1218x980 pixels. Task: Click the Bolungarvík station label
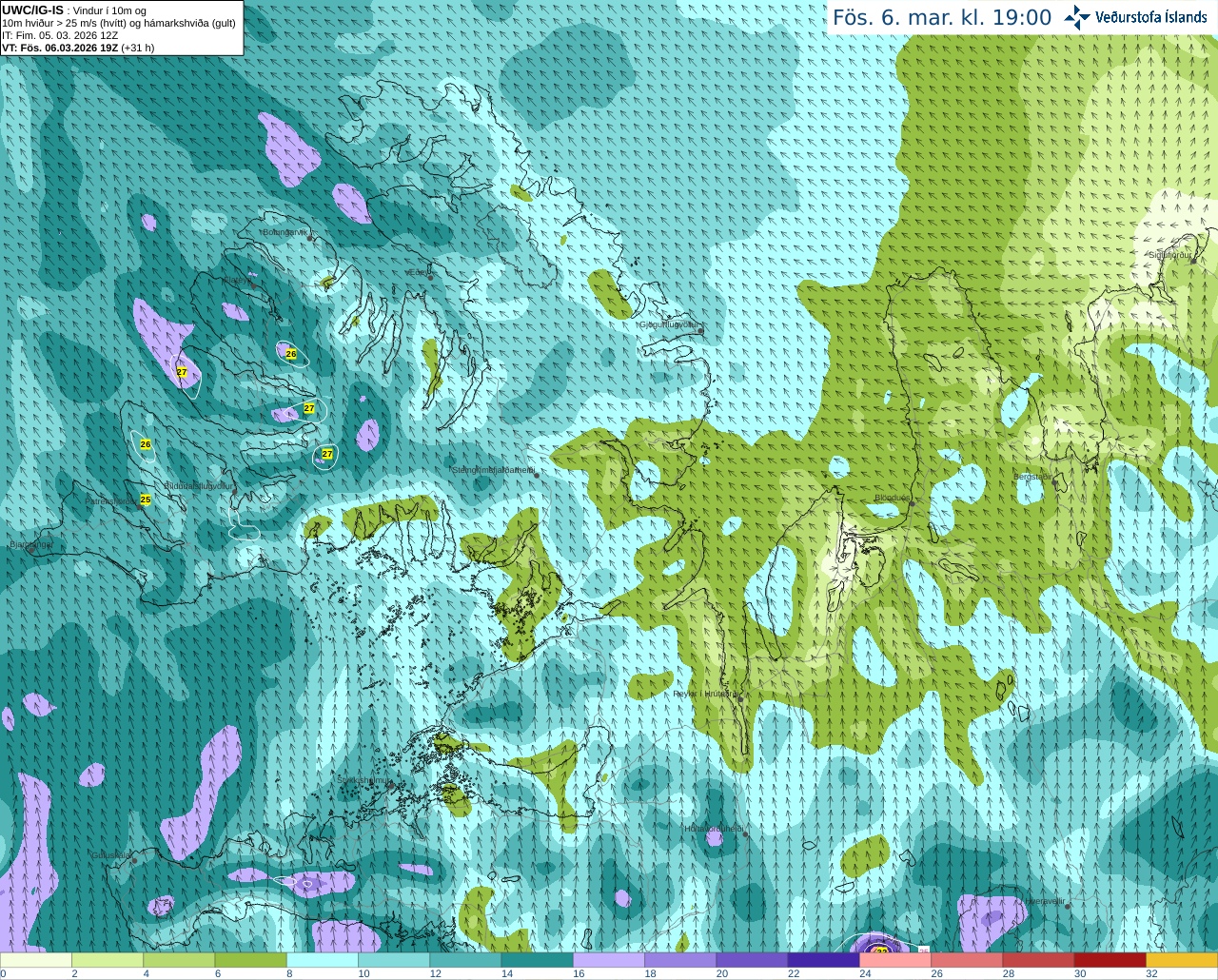(x=285, y=232)
